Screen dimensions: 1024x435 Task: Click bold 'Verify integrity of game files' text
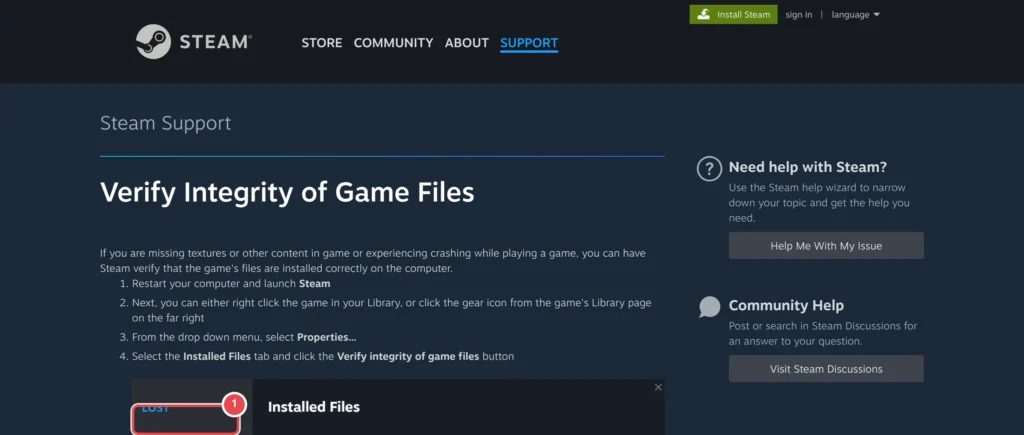(408, 357)
